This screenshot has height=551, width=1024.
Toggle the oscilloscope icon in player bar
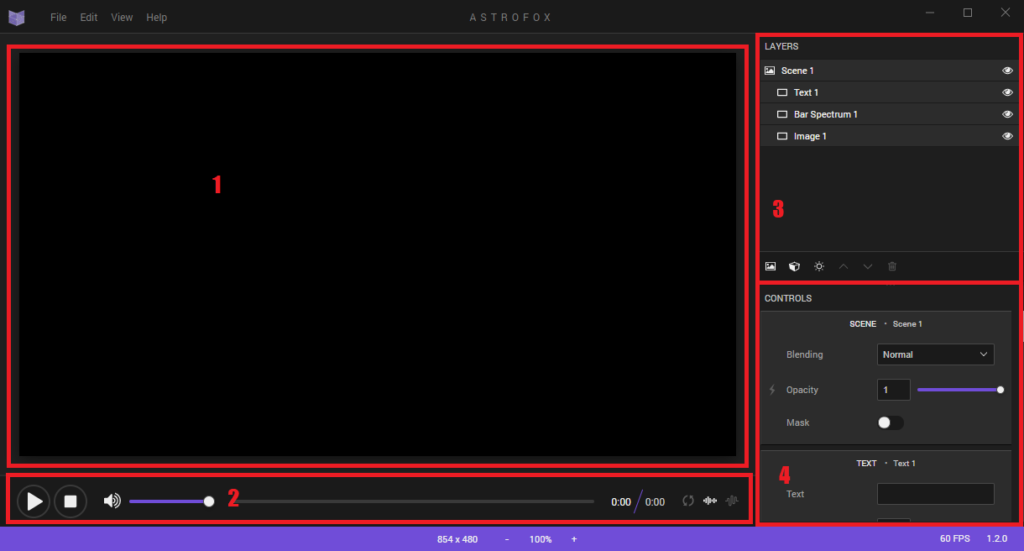point(732,501)
